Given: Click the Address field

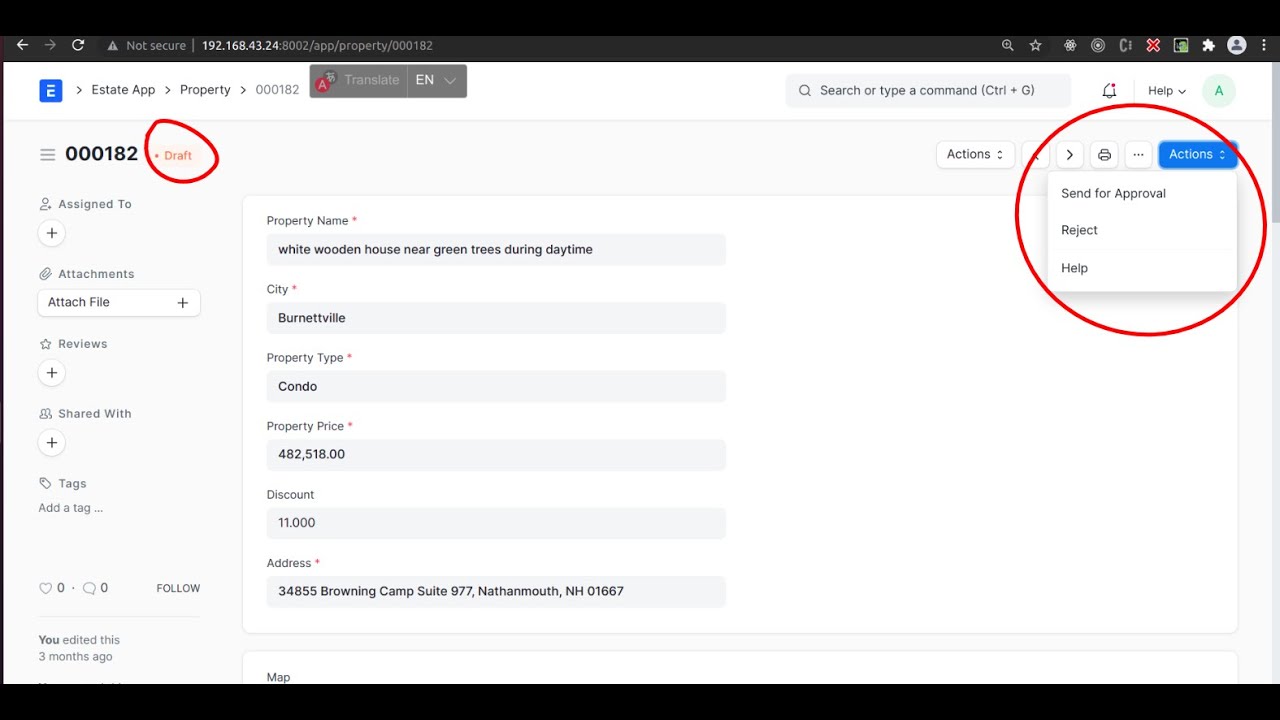Looking at the screenshot, I should [496, 591].
